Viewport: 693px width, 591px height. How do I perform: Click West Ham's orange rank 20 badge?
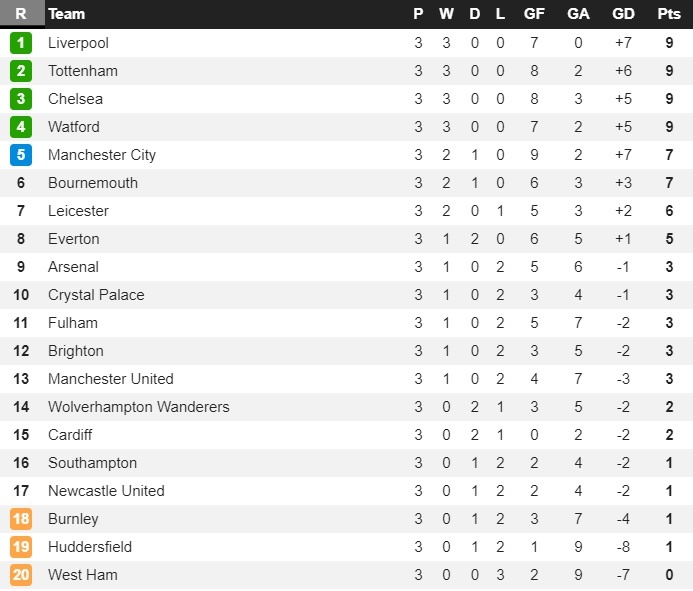[21, 575]
